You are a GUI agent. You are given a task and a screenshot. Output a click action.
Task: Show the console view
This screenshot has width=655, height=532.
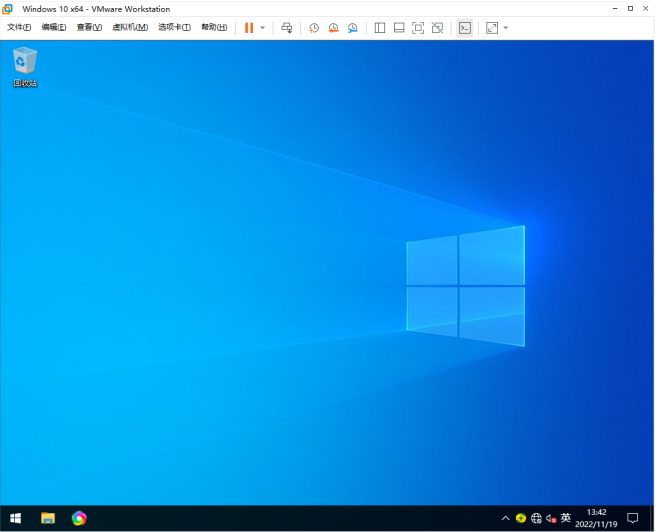click(x=465, y=28)
